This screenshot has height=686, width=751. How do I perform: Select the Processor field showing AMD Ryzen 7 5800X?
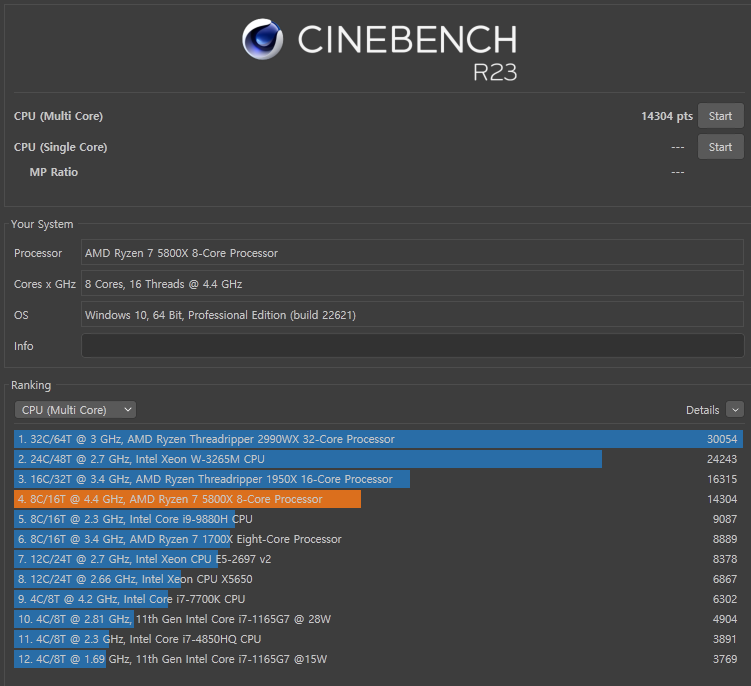[412, 252]
